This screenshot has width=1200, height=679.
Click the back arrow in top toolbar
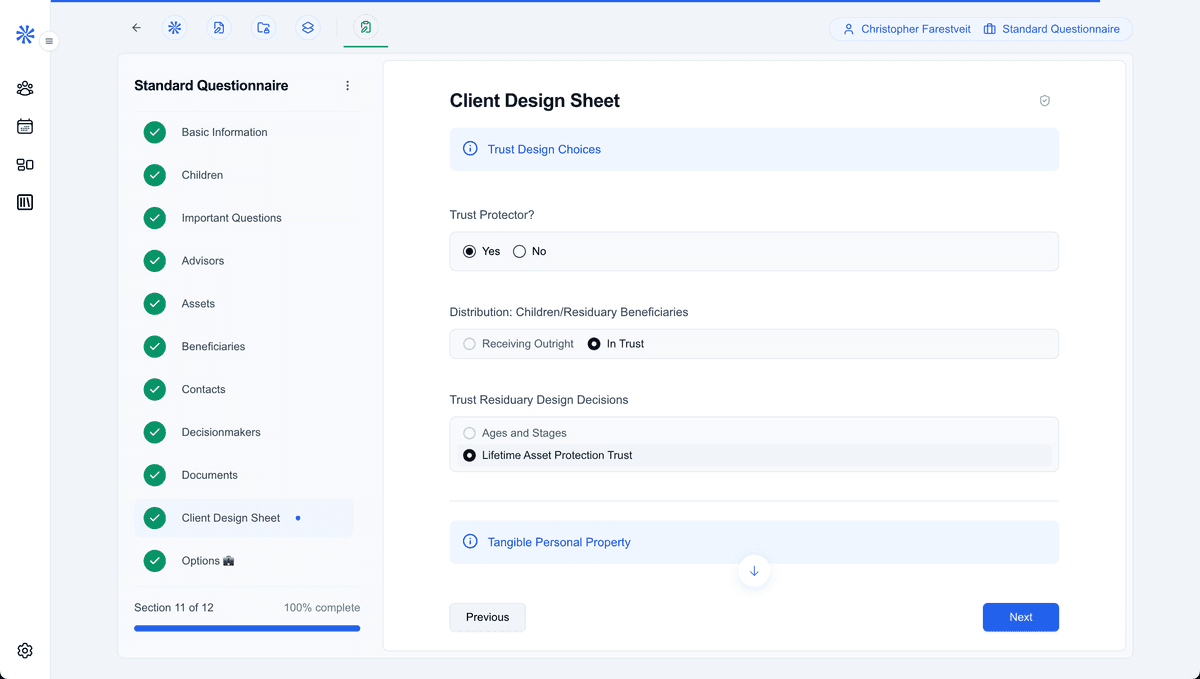[x=137, y=28]
